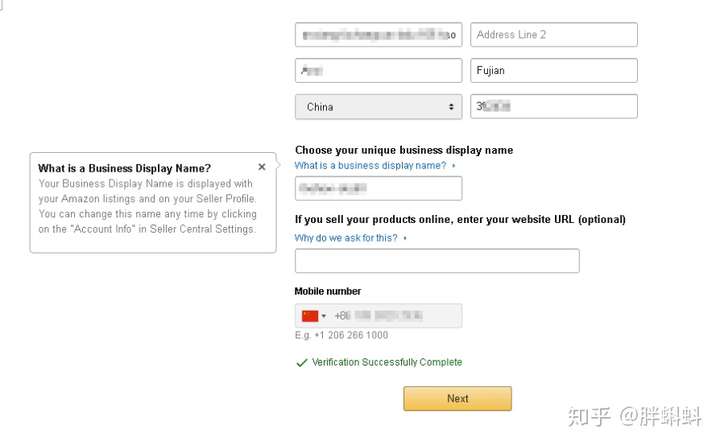Click the Next button

[x=457, y=398]
